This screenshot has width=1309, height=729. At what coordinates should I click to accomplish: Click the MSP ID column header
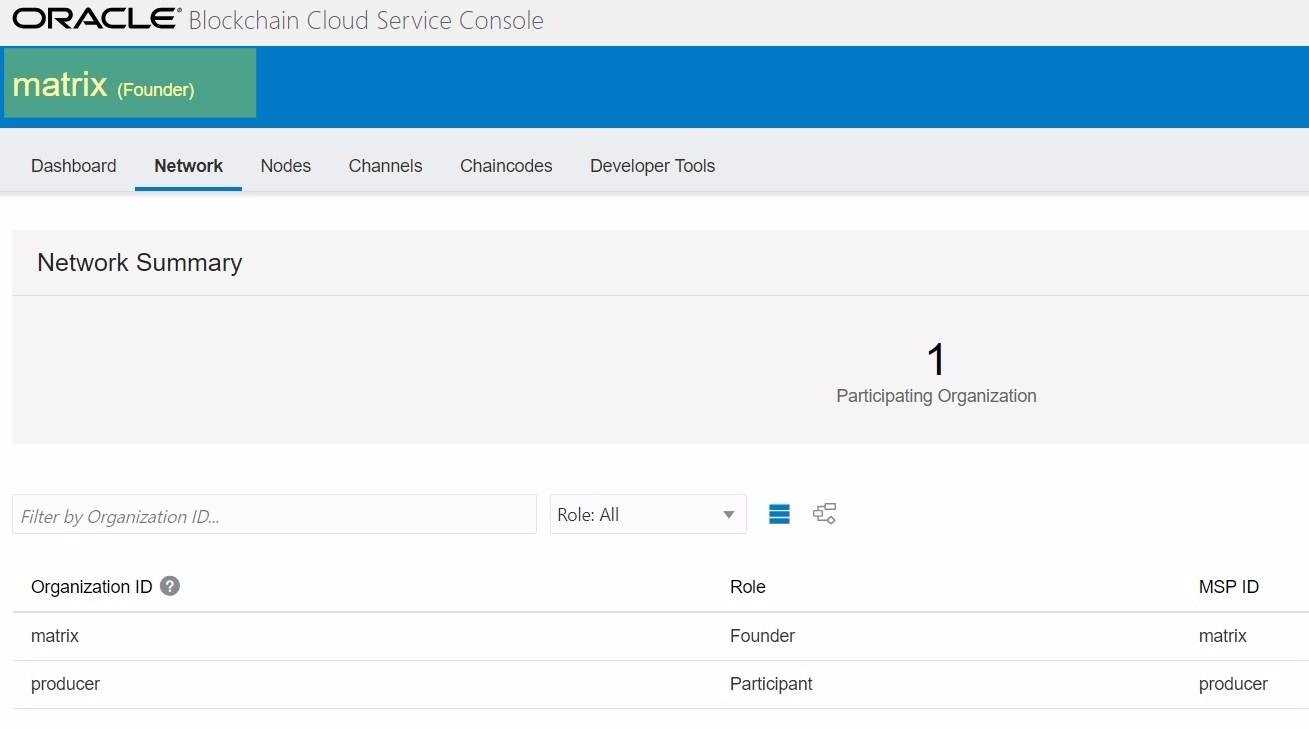[x=1229, y=587]
